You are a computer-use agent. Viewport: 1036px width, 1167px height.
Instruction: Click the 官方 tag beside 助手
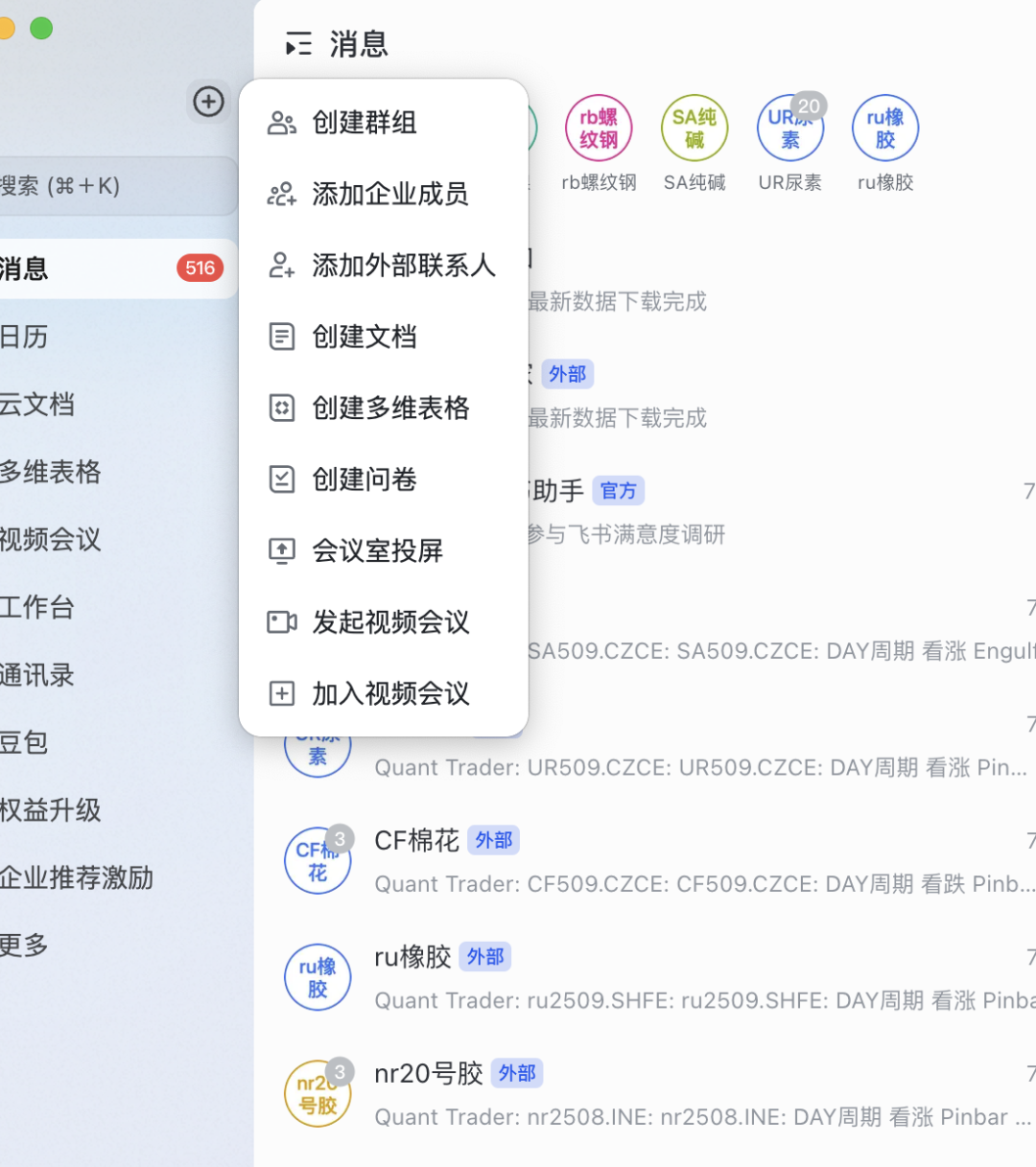[619, 492]
